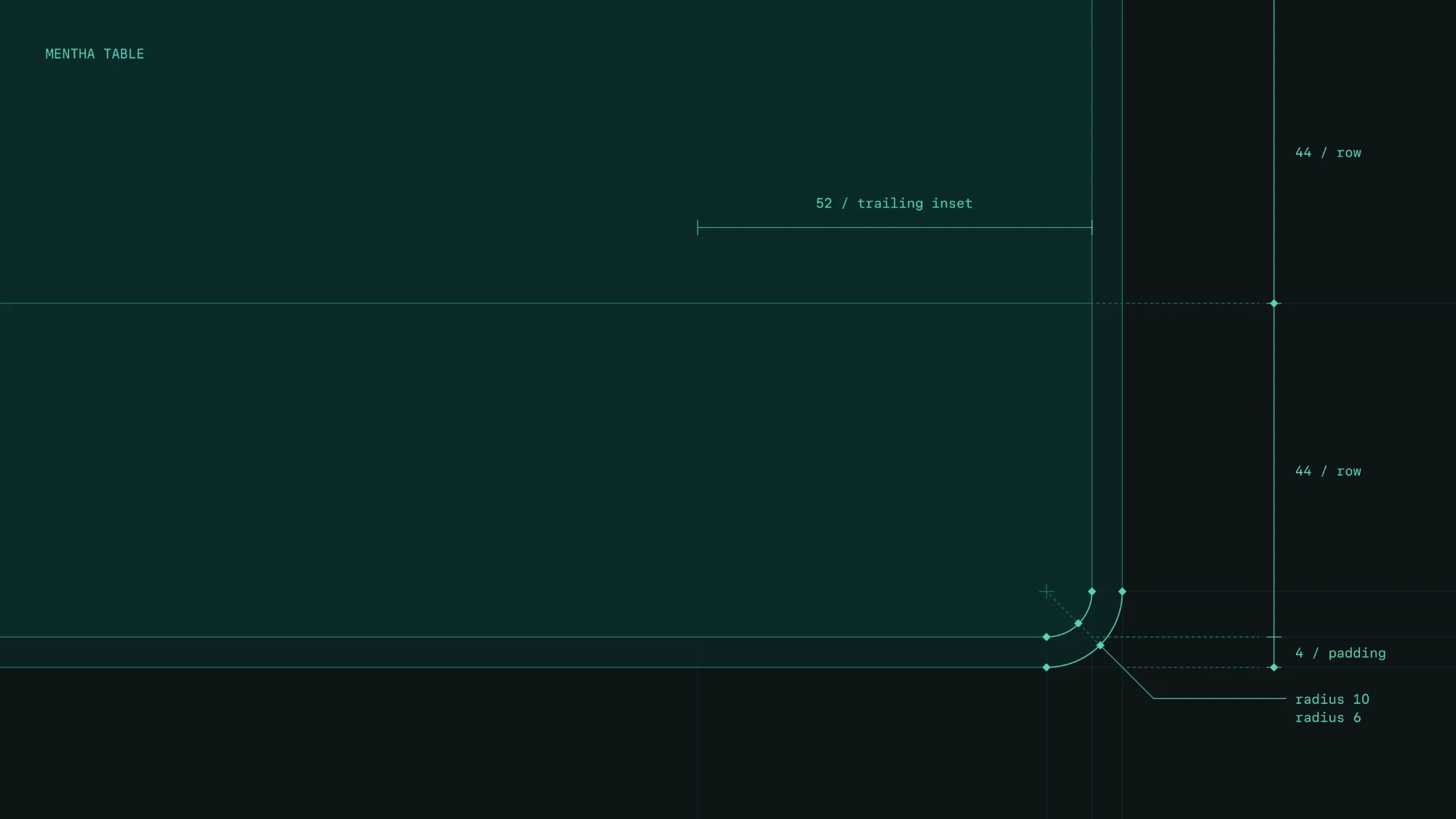This screenshot has height=819, width=1456.
Task: Select the "radius 10" label
Action: 1332,699
